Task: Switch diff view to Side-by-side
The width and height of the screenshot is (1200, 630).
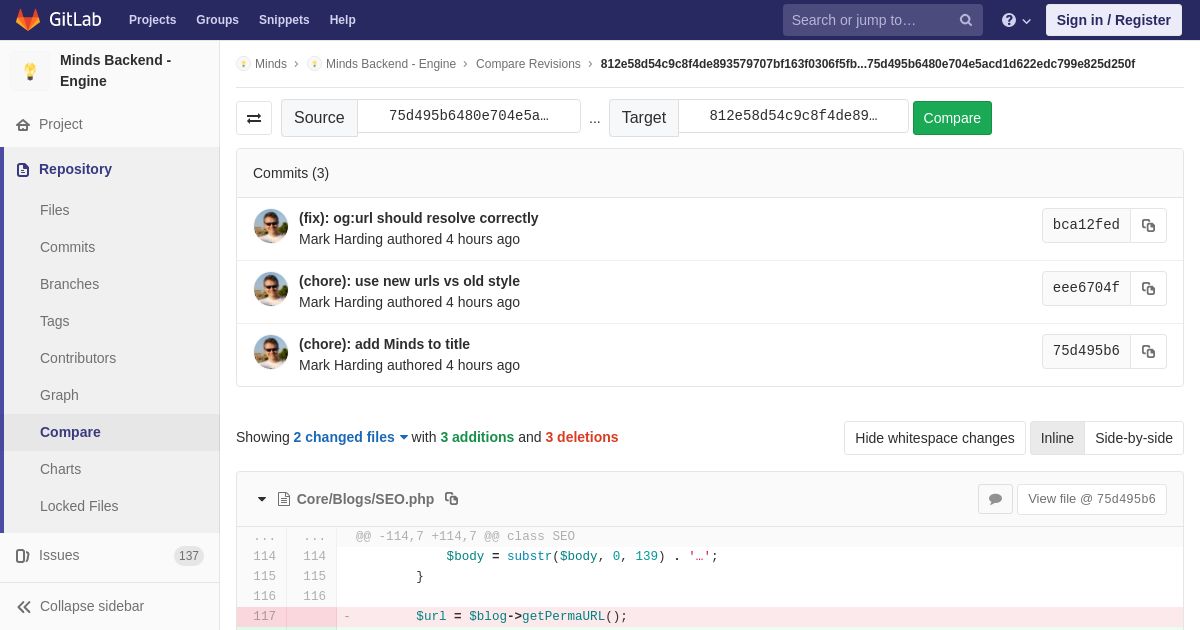Action: [x=1133, y=438]
